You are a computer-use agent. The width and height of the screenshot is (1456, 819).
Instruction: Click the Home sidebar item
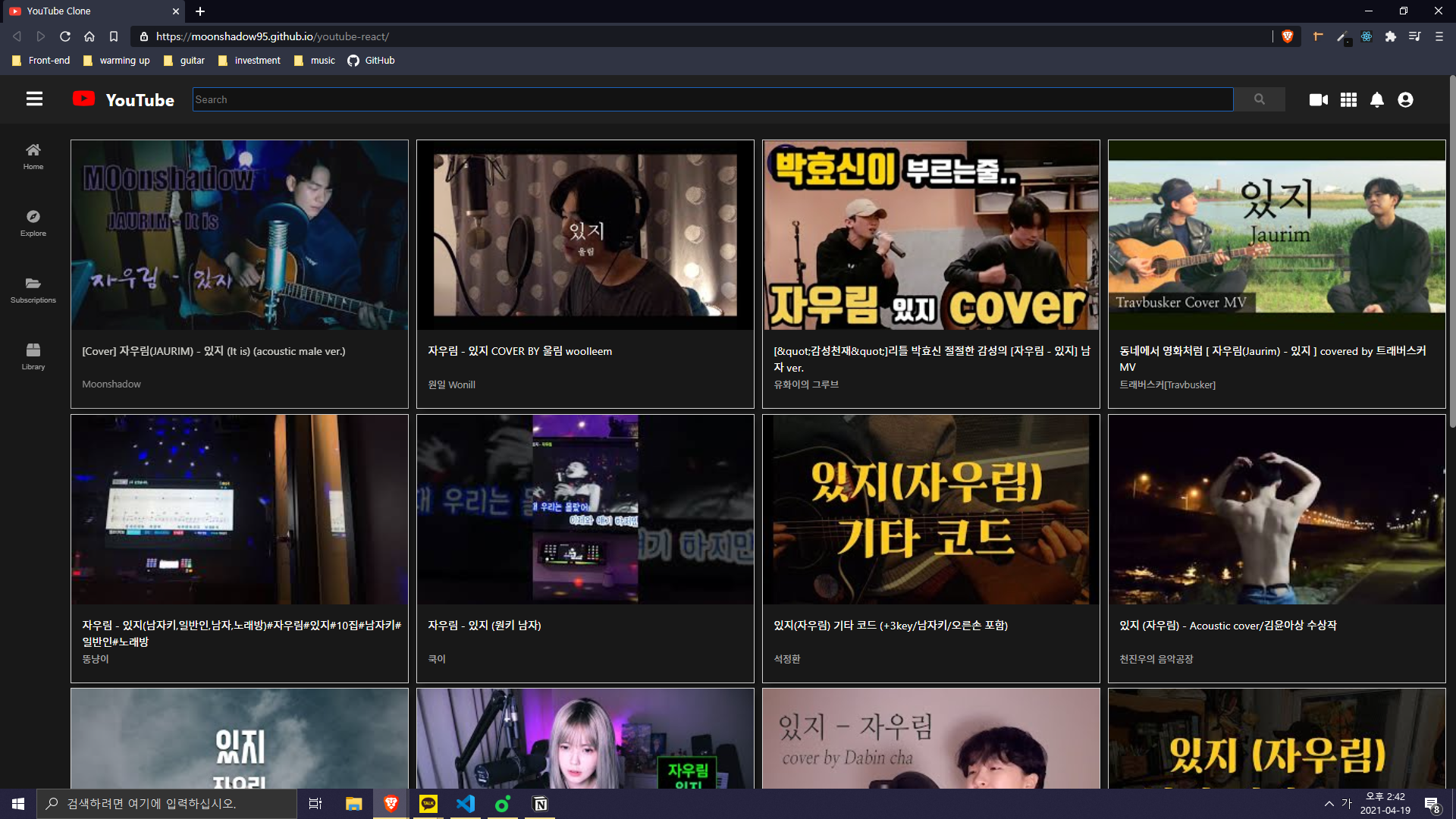33,156
